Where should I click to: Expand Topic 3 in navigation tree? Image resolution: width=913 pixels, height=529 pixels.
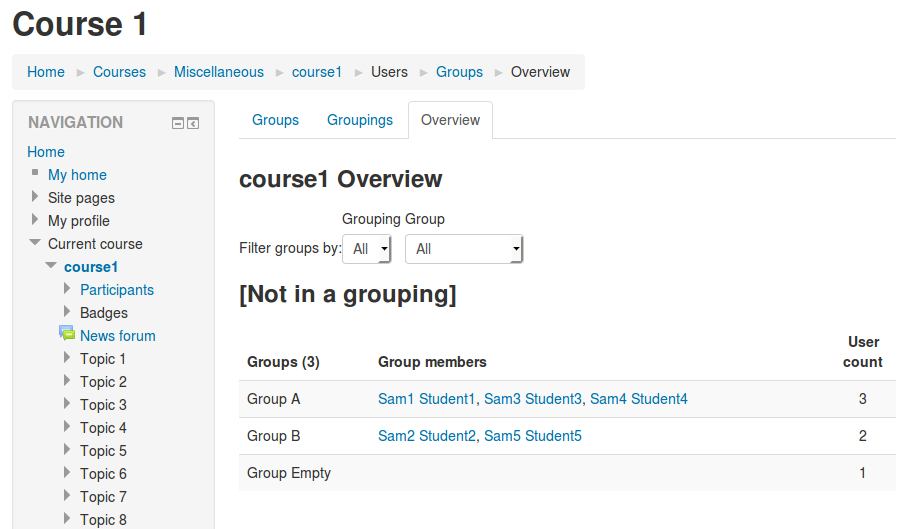click(67, 403)
